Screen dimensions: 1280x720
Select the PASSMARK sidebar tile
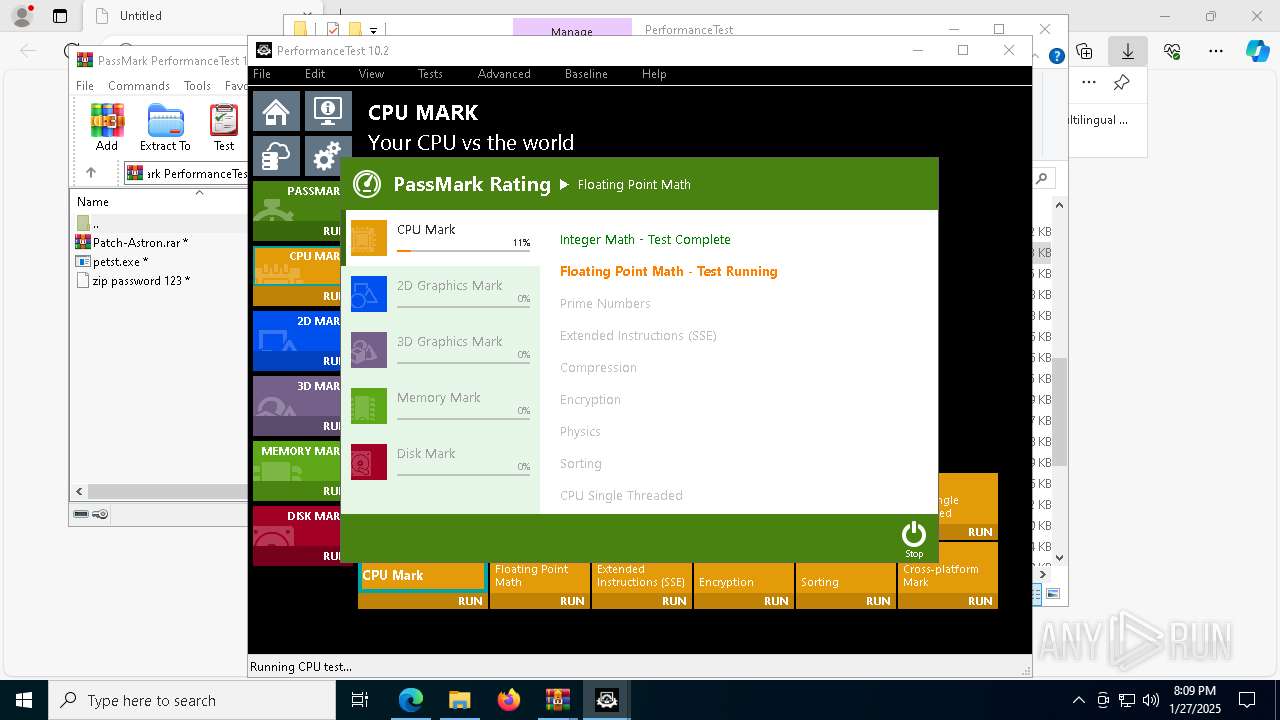pos(297,211)
